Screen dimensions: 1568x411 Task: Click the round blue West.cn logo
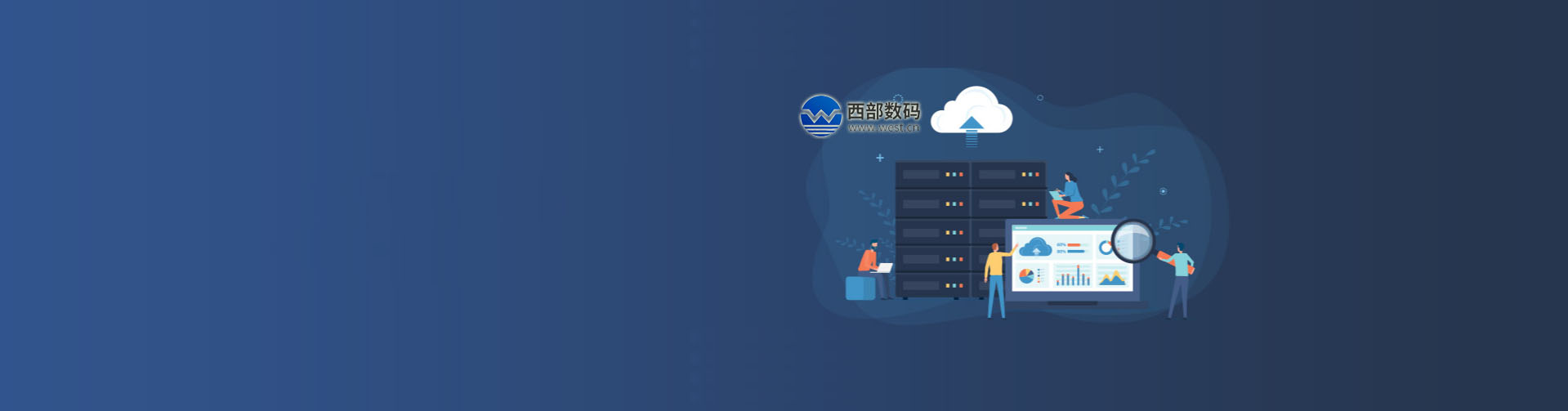820,116
